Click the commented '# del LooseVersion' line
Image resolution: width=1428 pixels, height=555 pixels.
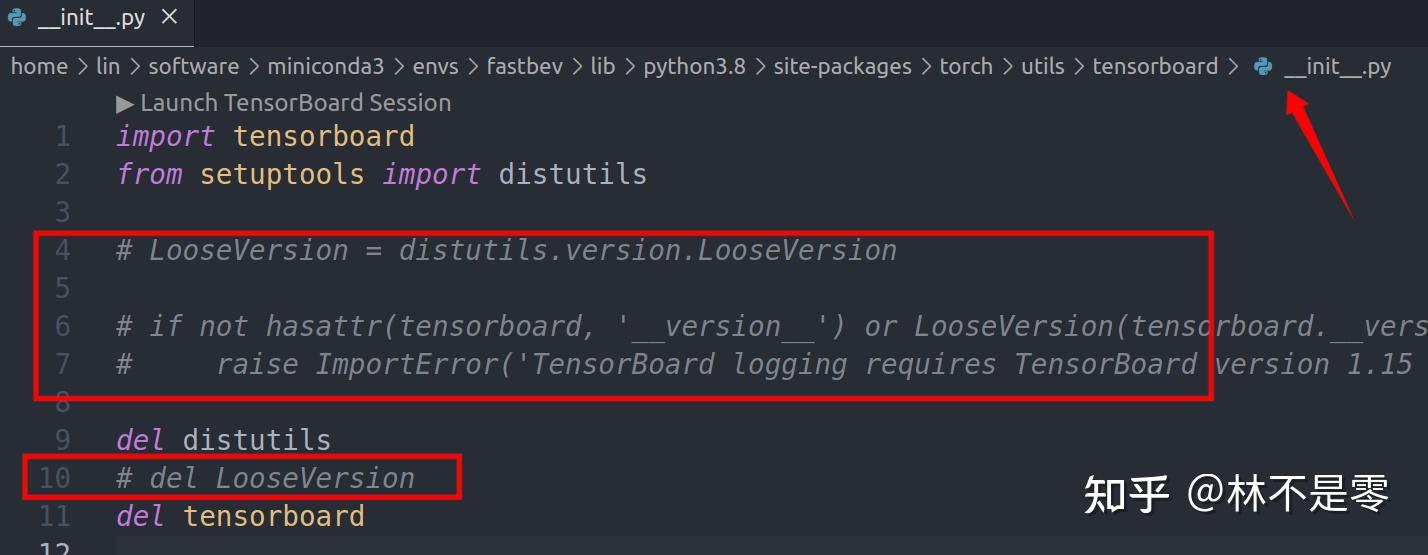click(265, 478)
